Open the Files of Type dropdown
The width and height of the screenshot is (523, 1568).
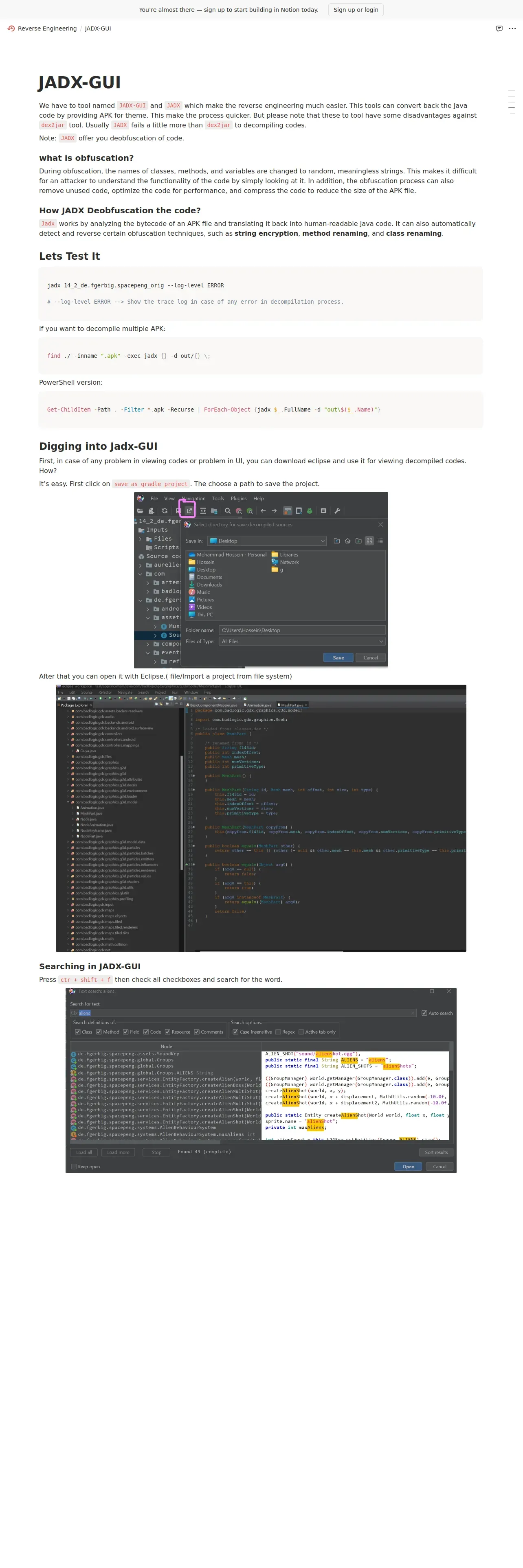click(302, 641)
